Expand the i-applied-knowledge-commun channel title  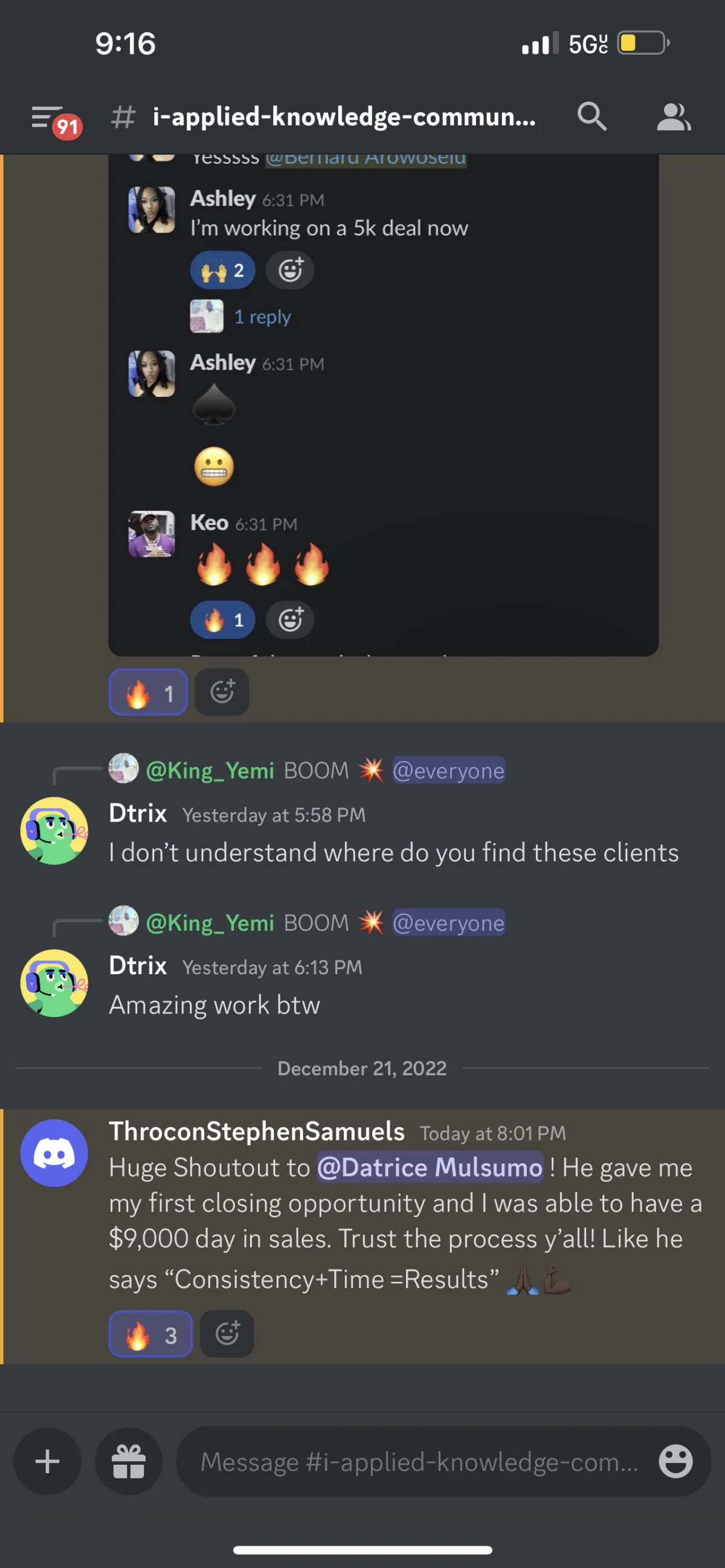click(x=344, y=116)
